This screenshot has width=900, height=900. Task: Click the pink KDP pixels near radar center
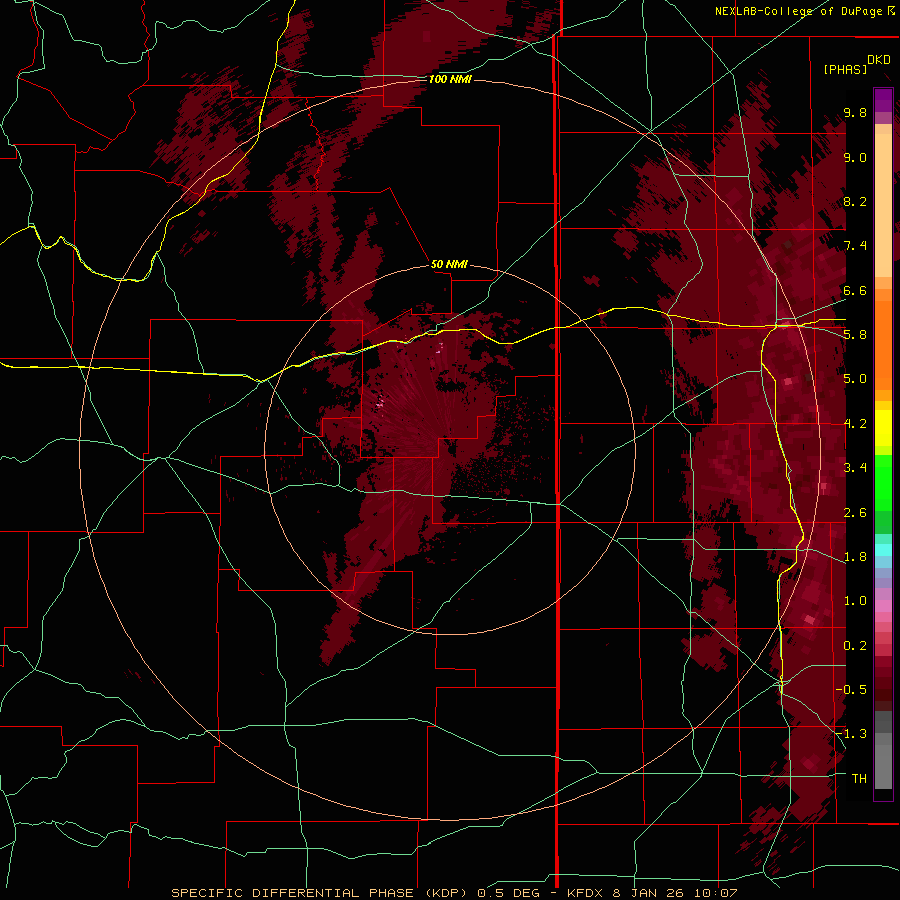pos(379,404)
